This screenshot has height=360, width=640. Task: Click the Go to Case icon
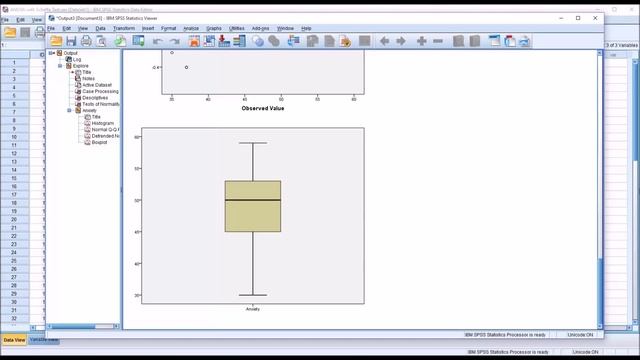pos(209,41)
